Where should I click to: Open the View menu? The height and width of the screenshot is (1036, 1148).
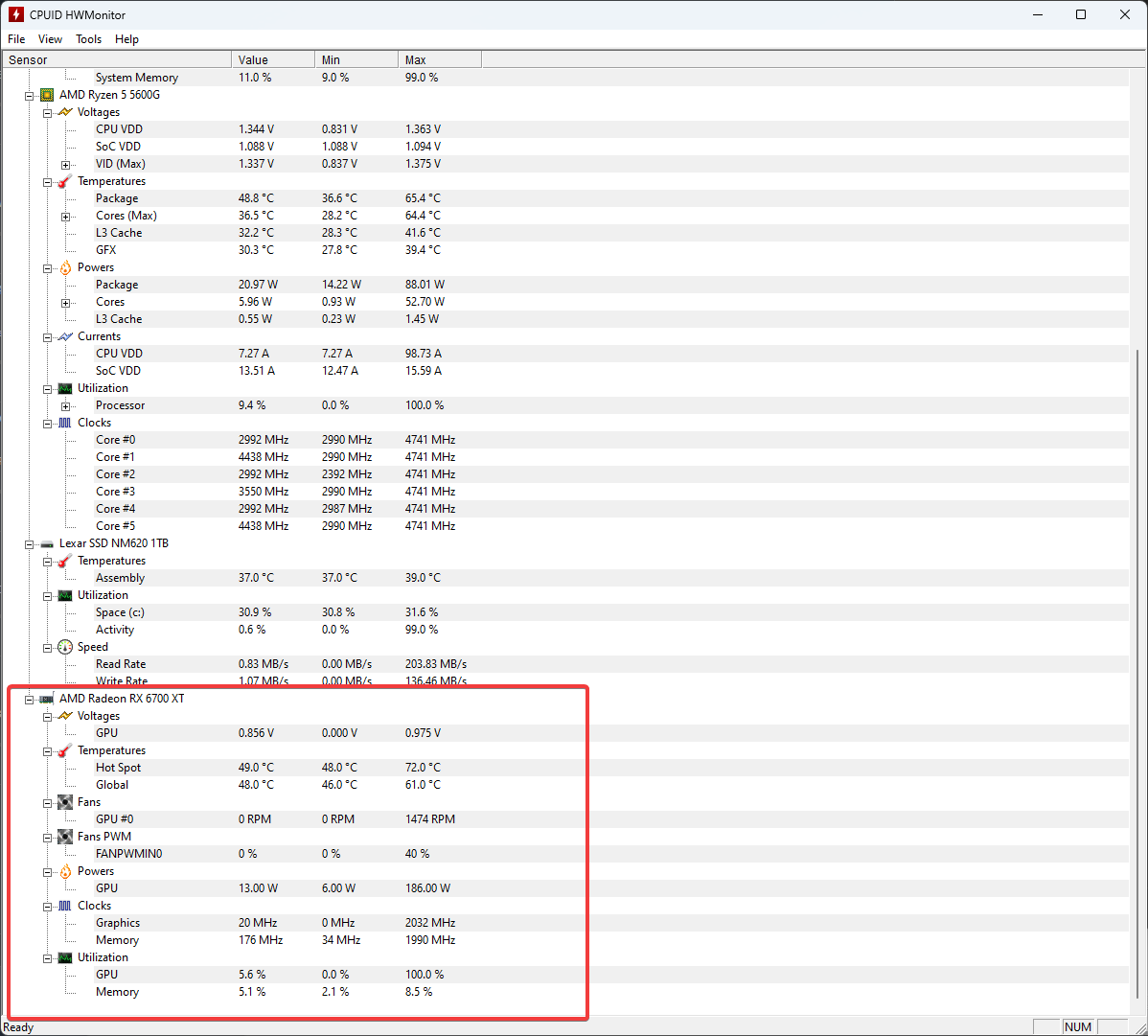click(x=50, y=38)
